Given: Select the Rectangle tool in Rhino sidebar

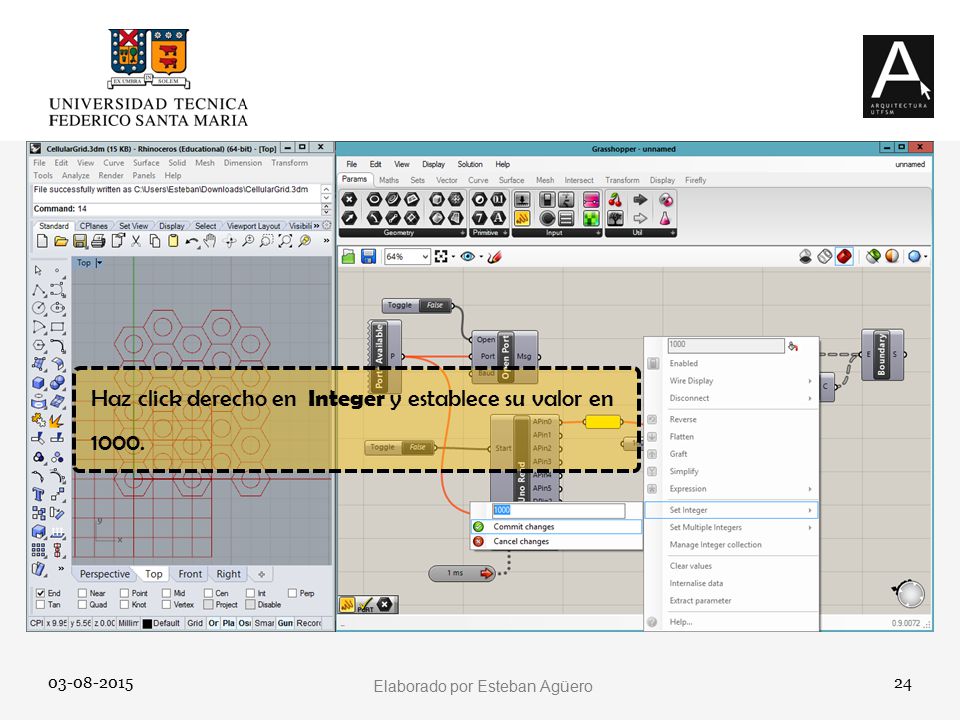Looking at the screenshot, I should click(x=58, y=327).
